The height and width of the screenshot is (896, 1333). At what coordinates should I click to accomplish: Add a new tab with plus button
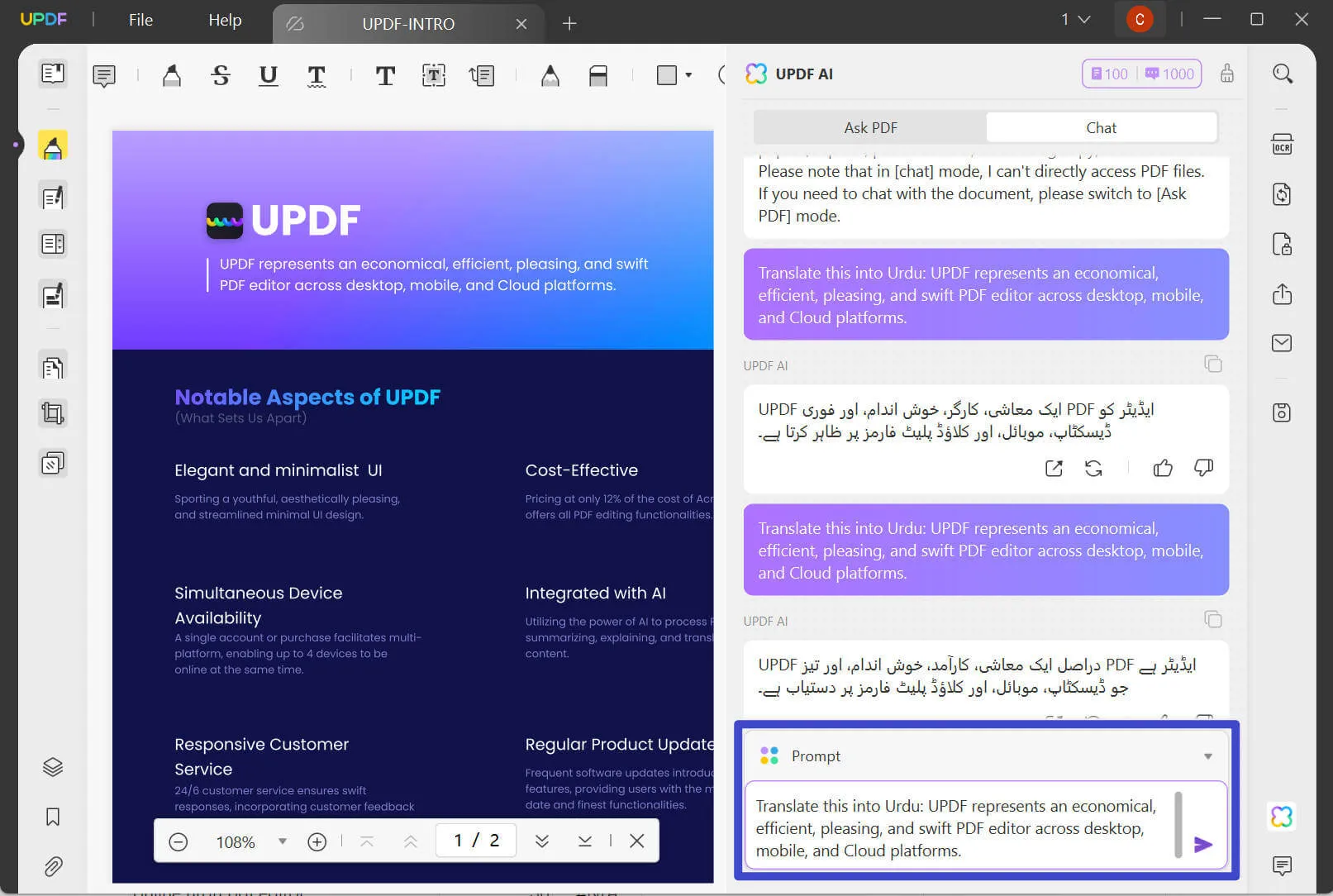click(x=569, y=24)
